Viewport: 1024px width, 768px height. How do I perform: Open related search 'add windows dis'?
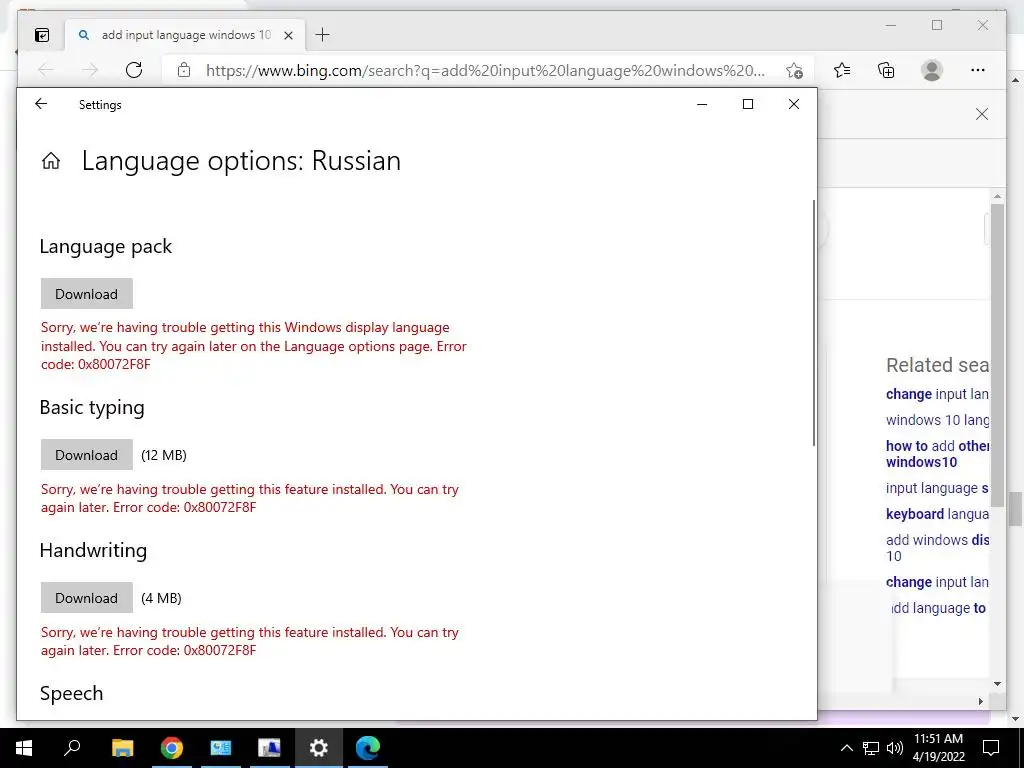[x=937, y=548]
